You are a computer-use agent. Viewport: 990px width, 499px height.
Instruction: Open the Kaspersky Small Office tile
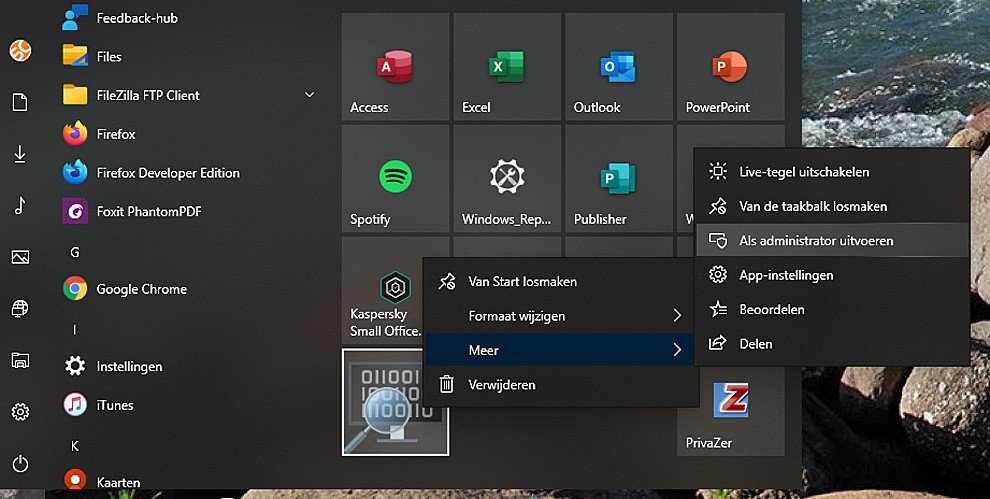395,290
